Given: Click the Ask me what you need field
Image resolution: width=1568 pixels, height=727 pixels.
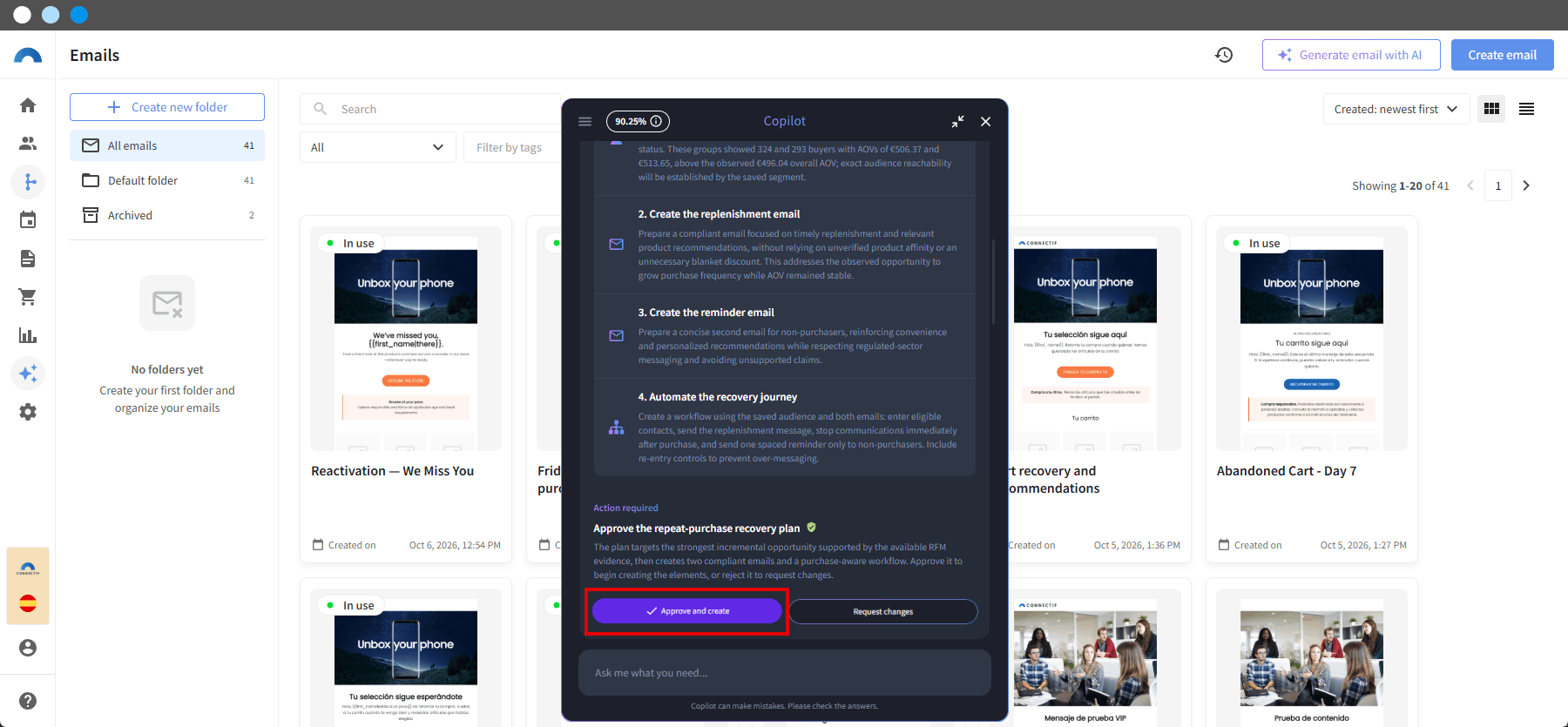Looking at the screenshot, I should [x=785, y=672].
